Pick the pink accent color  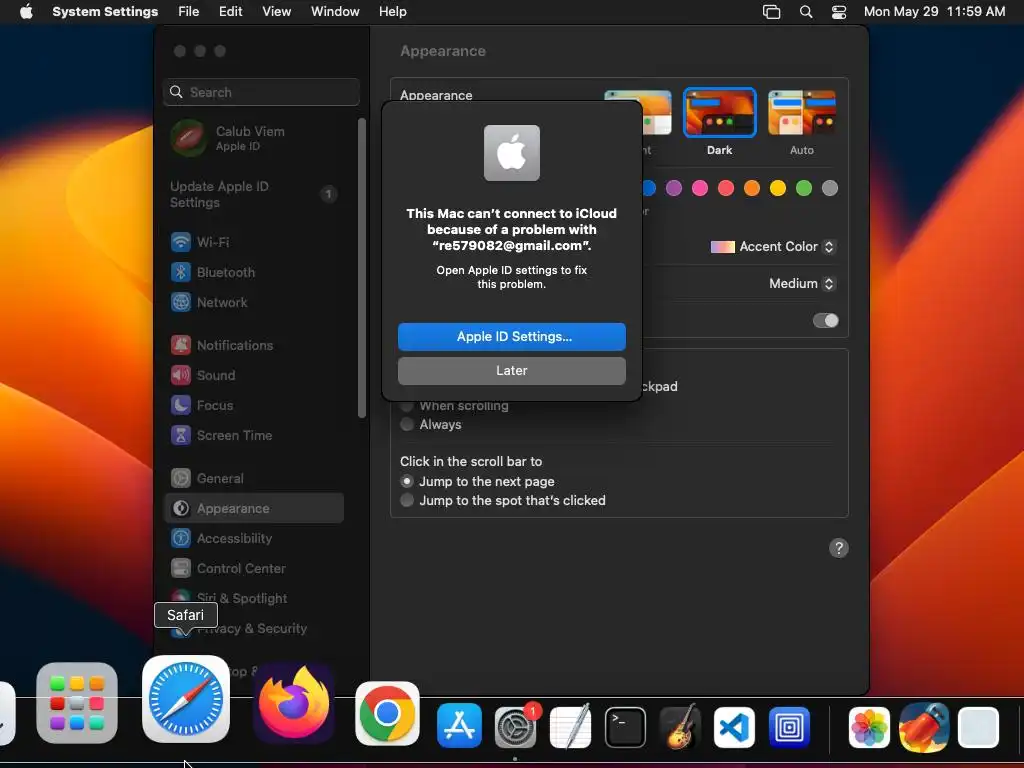click(x=700, y=188)
